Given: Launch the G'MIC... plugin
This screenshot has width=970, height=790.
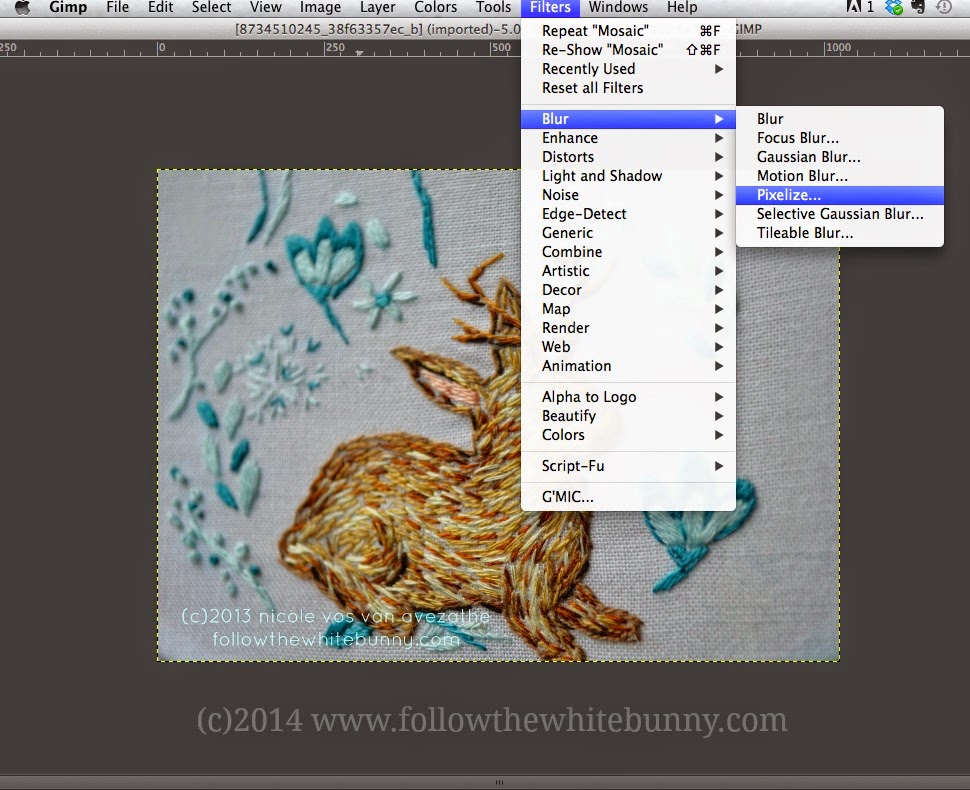Looking at the screenshot, I should [x=629, y=497].
